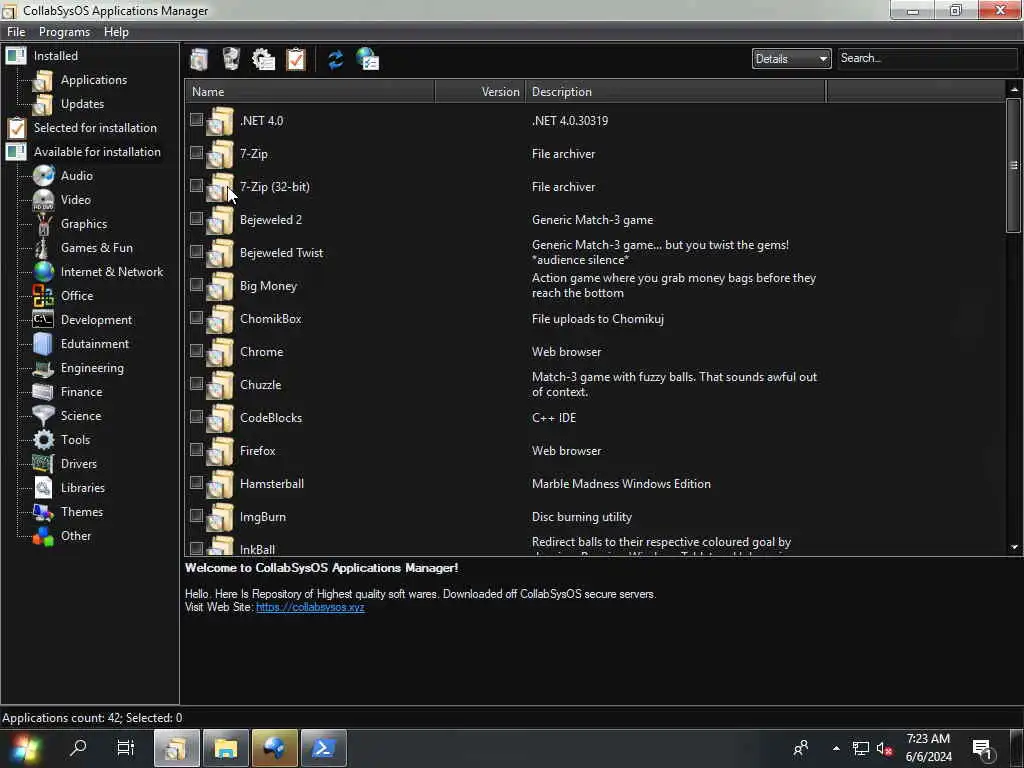Screen dimensions: 1024x768
Task: Open installed Updates list
Action: [82, 104]
